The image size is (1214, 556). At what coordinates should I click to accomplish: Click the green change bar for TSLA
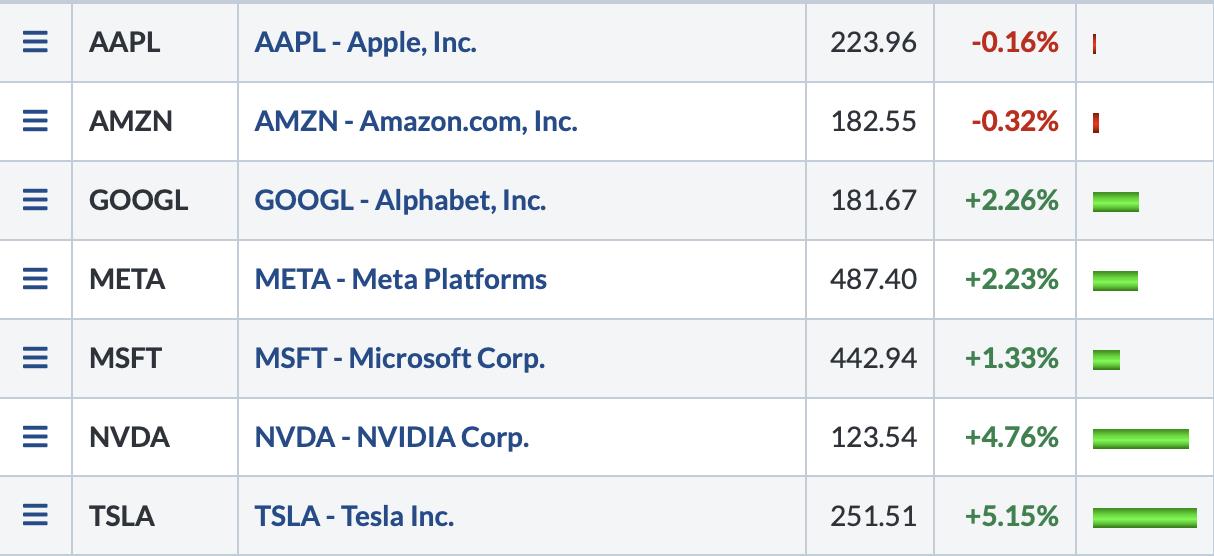coord(1144,518)
